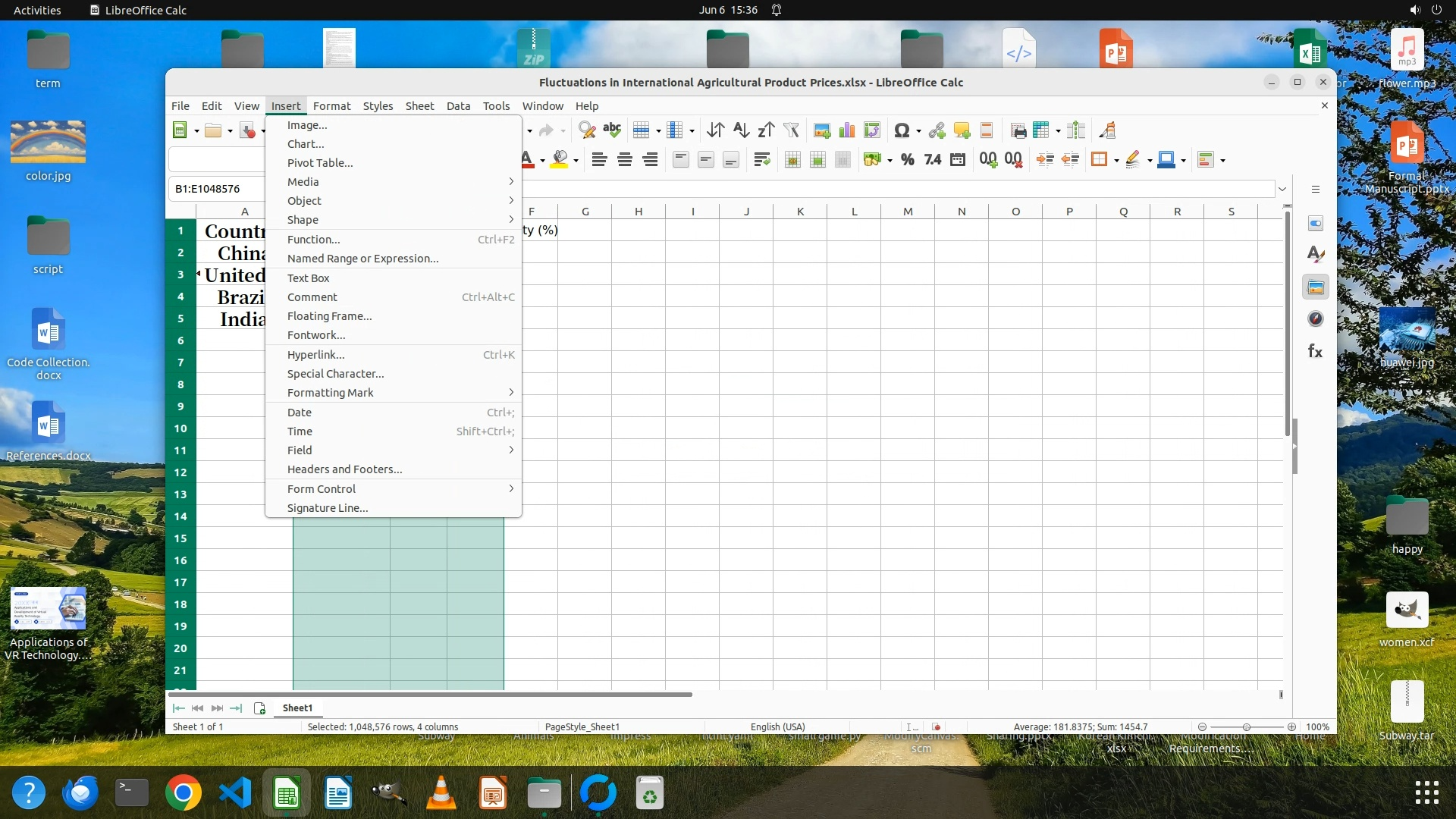Click the Sheet1 tab
The width and height of the screenshot is (1456, 819).
(x=297, y=708)
